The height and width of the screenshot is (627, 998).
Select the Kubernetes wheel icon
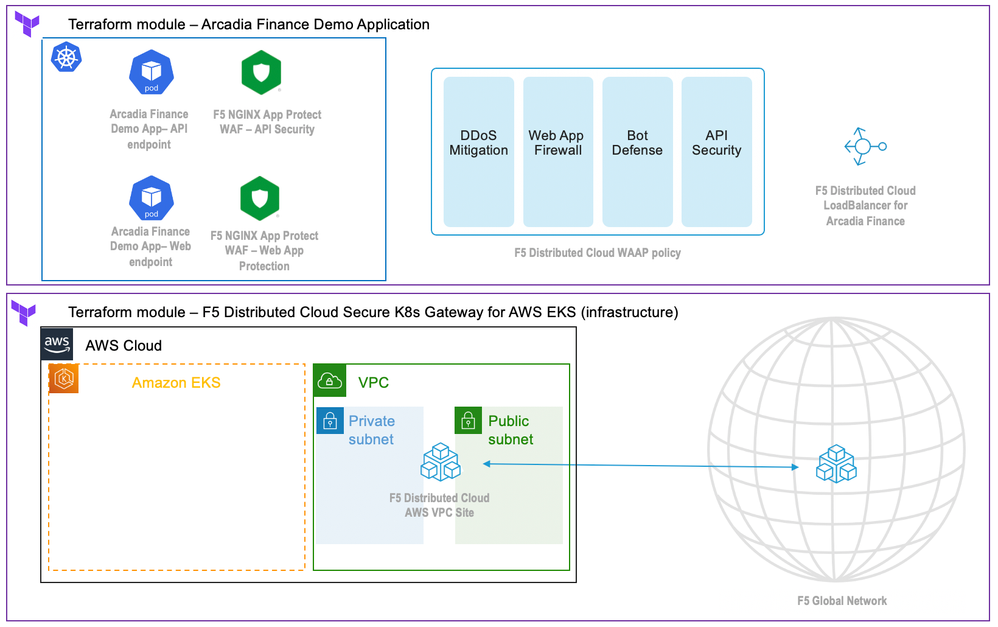[66, 57]
